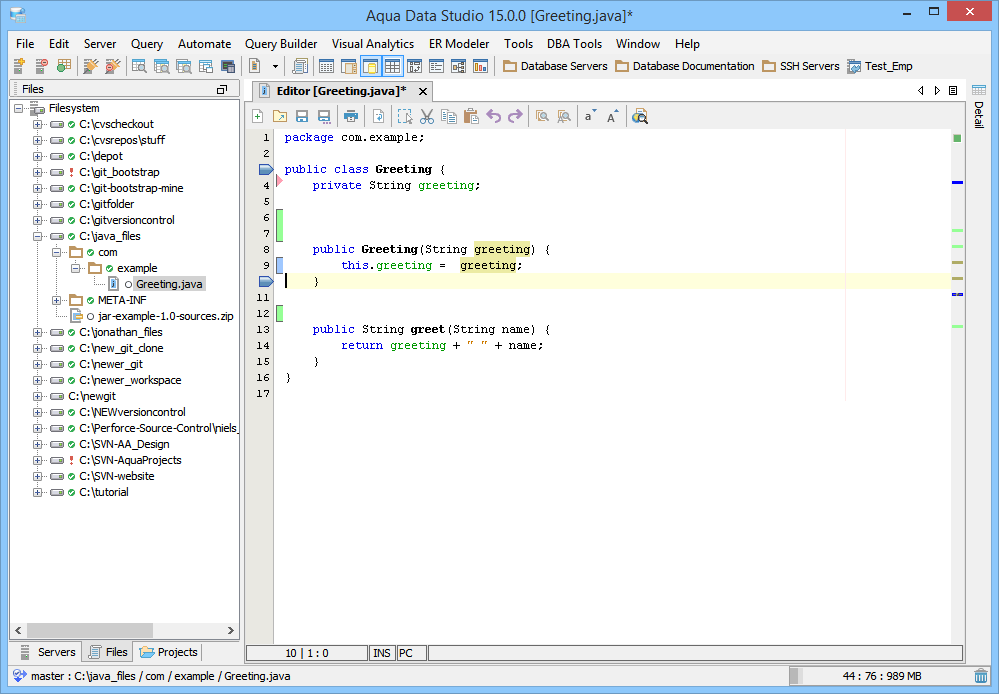Click the Database Servers toolbar button

[555, 66]
